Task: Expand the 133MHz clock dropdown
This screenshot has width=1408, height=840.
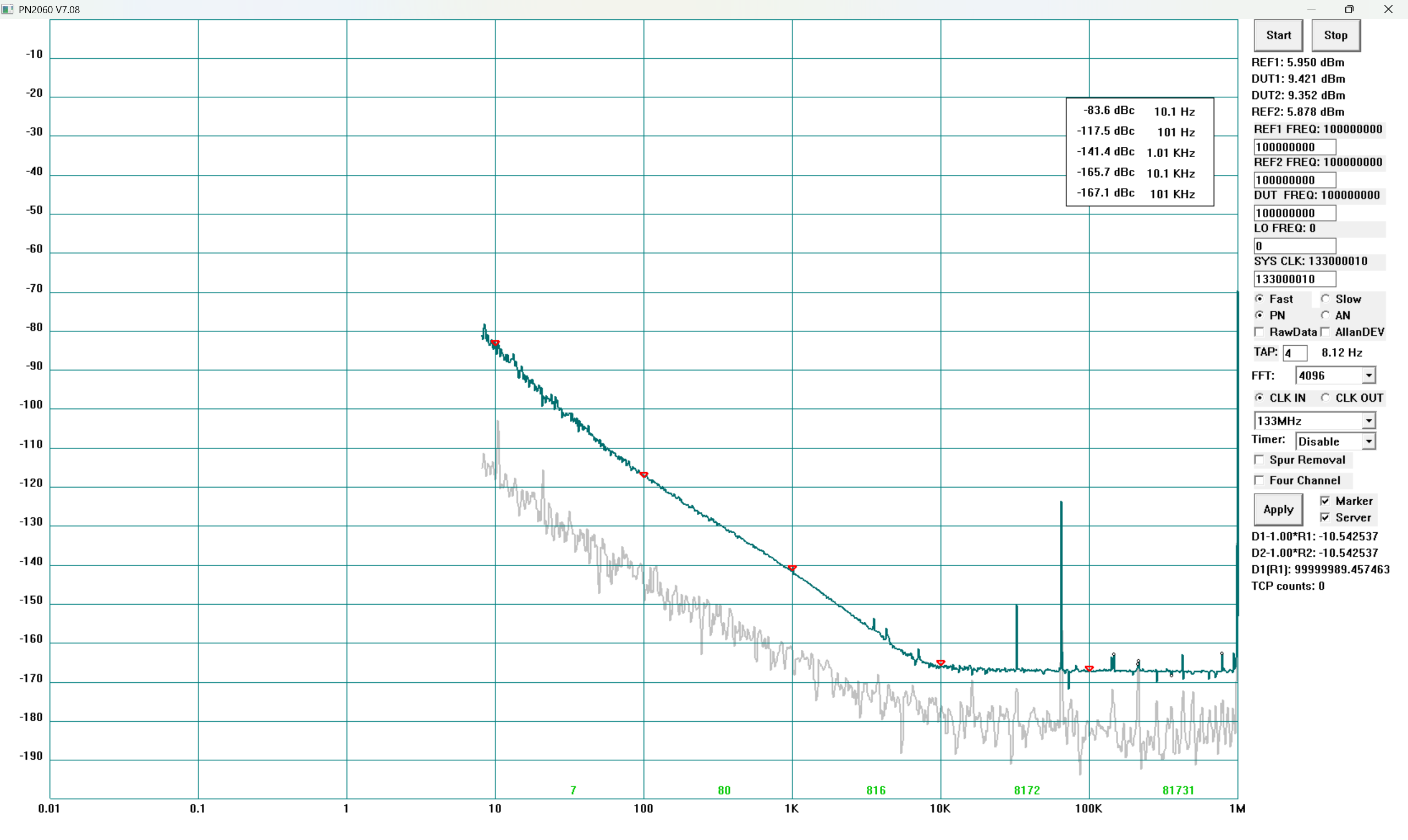Action: (x=1368, y=421)
